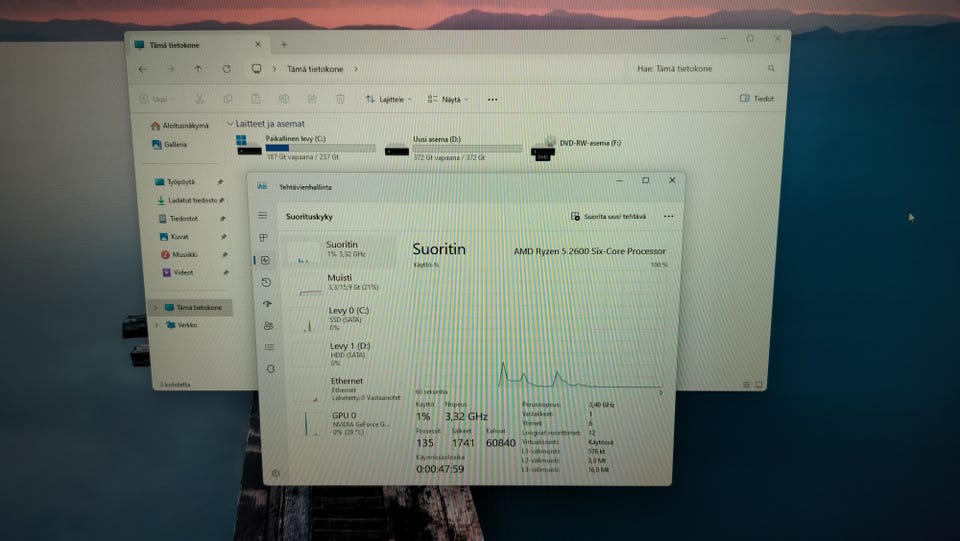Open the Uusi dropdown in Explorer toolbar

pyautogui.click(x=157, y=99)
